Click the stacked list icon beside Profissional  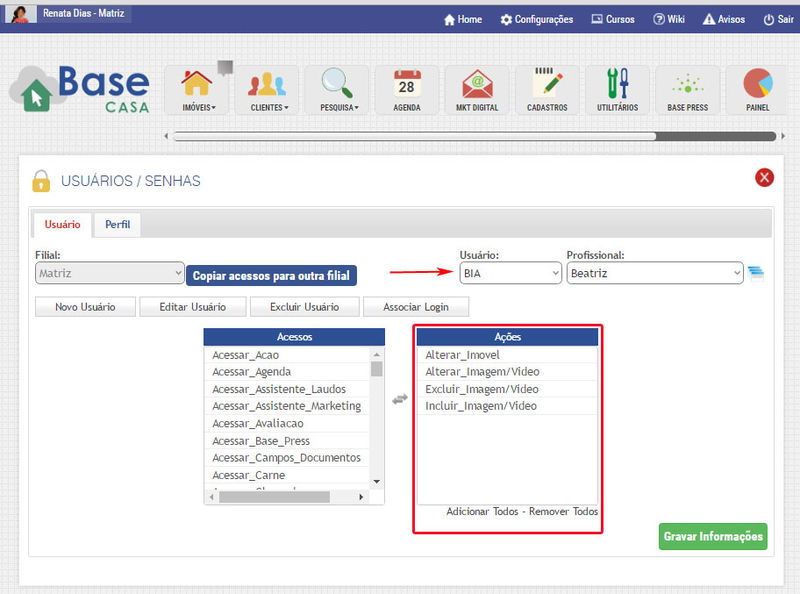tap(756, 274)
